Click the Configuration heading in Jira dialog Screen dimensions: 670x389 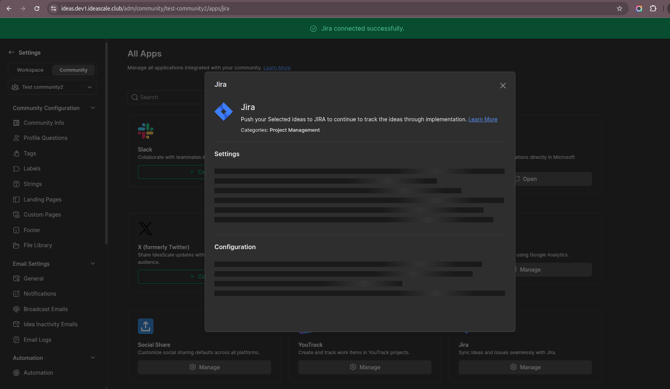[235, 247]
